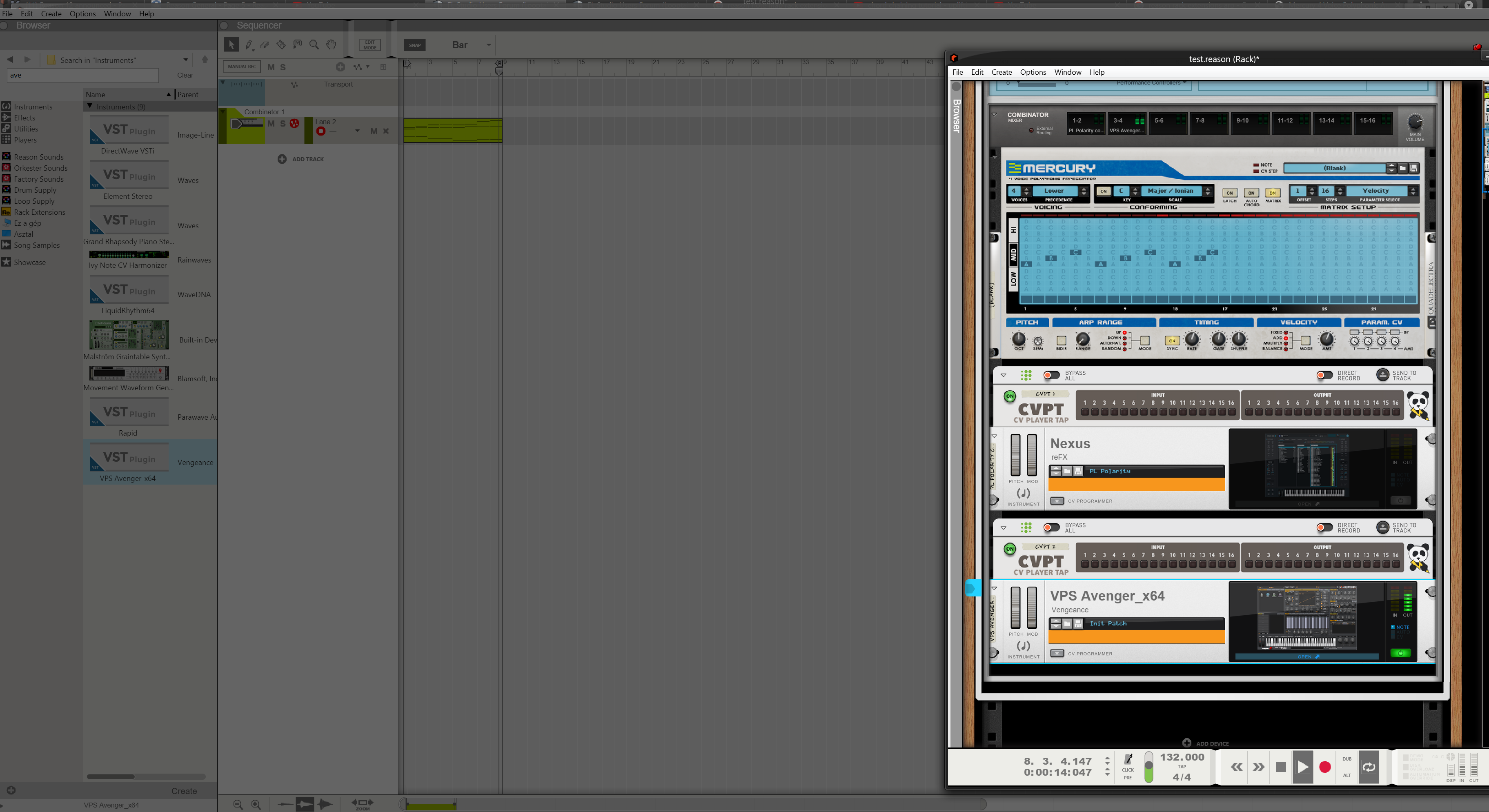Screen dimensions: 1489x812
Task: Toggle the Mercury timing SYNC button
Action: click(1172, 340)
